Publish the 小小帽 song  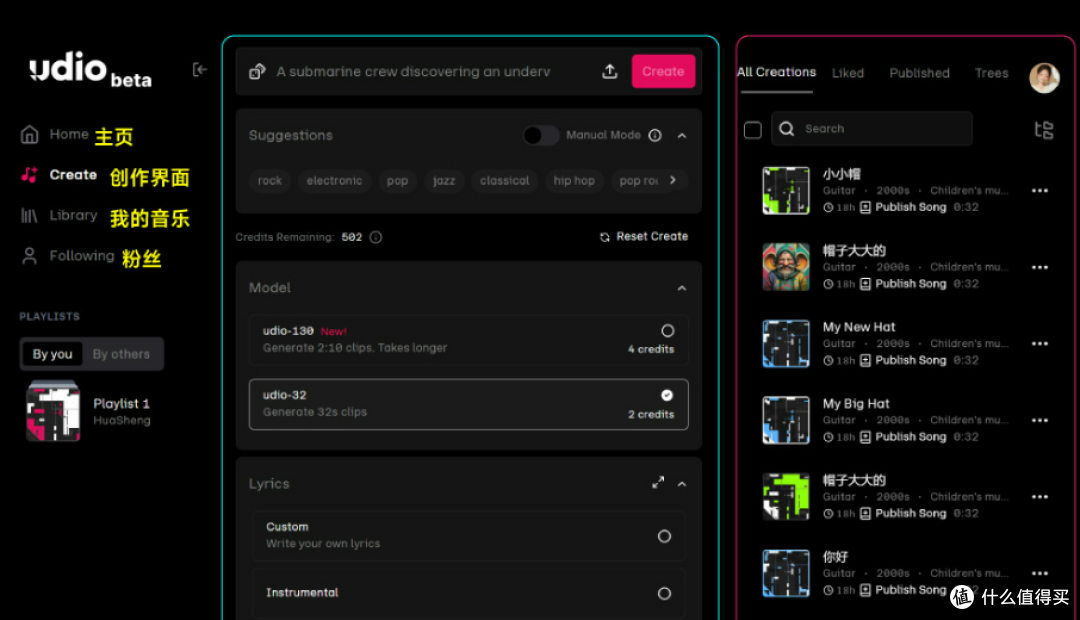(x=903, y=207)
